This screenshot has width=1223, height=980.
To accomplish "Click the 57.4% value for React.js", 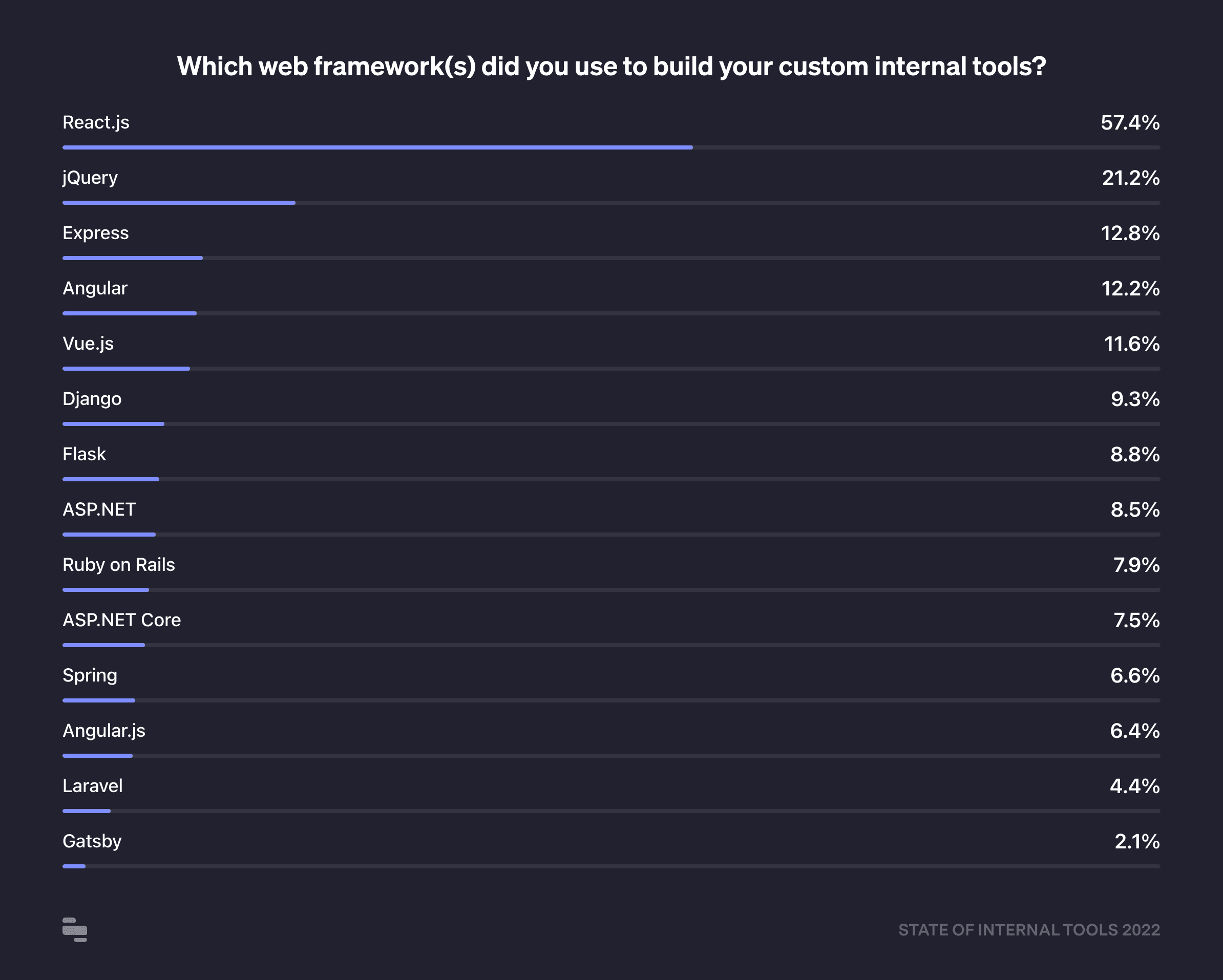I will click(1130, 123).
